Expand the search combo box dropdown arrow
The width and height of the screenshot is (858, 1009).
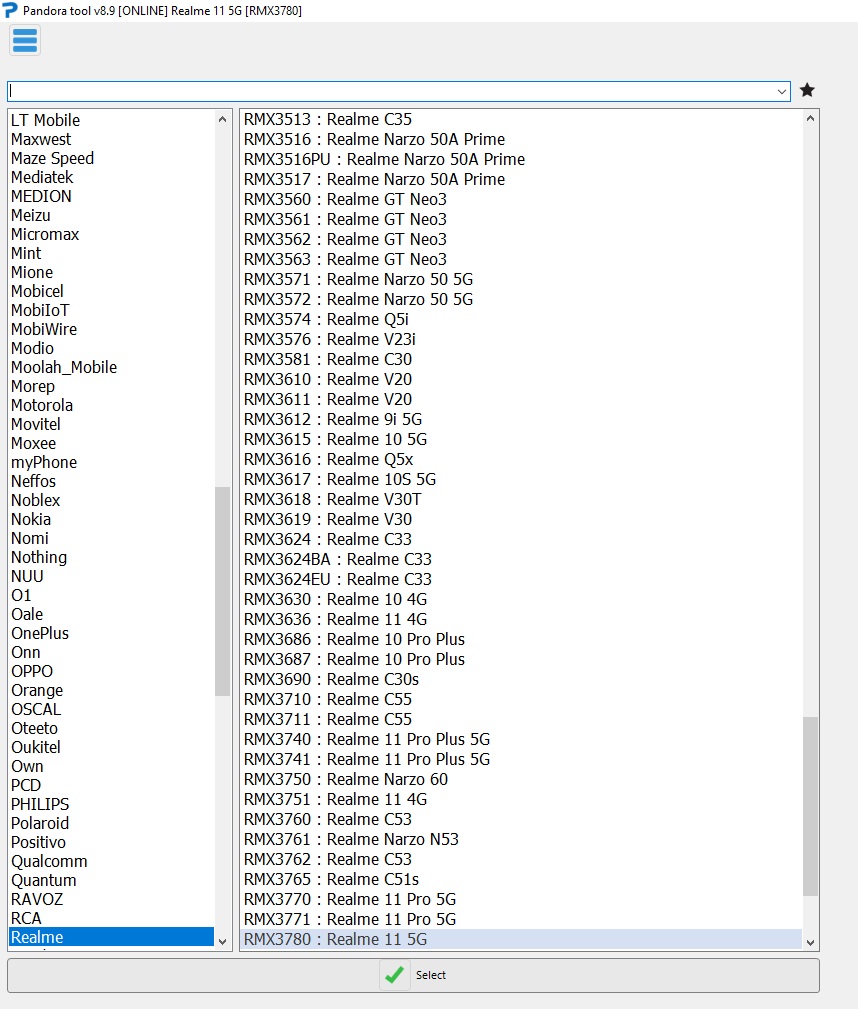[781, 91]
